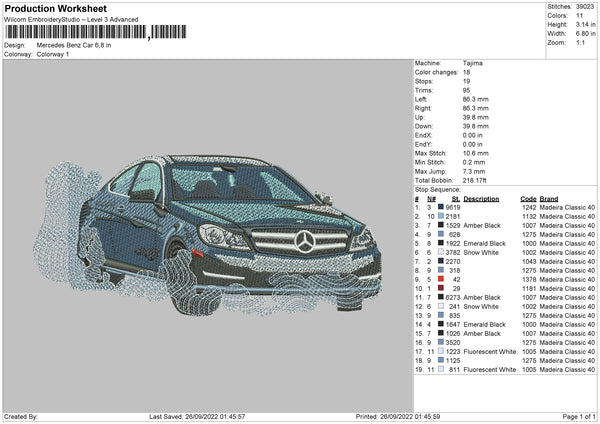Select Snow White description in stop 12
The width and height of the screenshot is (600, 424).
(x=481, y=307)
